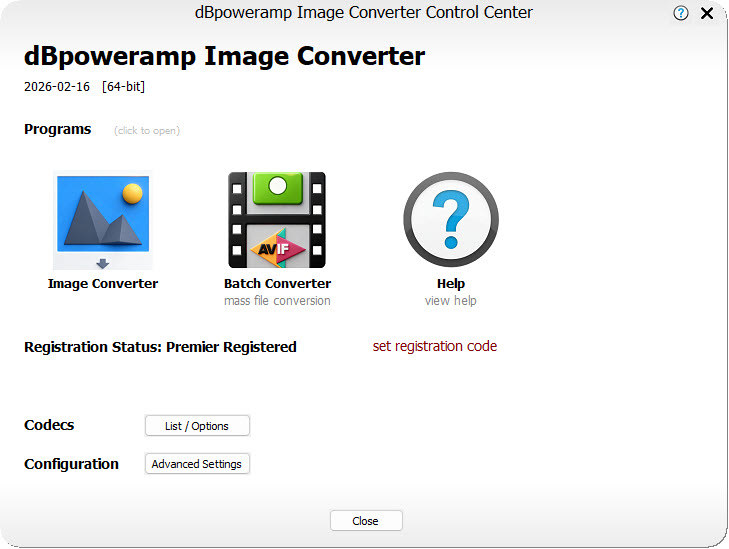The width and height of the screenshot is (729, 549).
Task: Click the "mass file conversion" subtitle
Action: (277, 301)
